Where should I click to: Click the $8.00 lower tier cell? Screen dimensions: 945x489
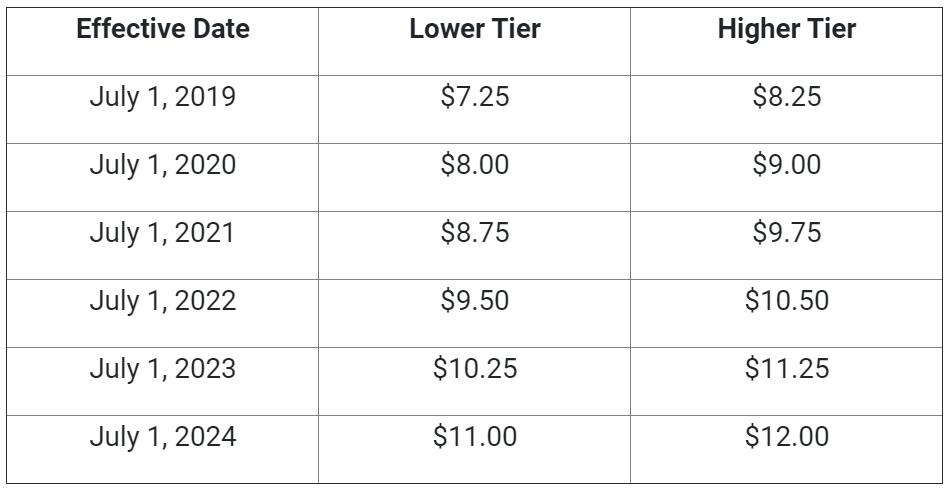click(474, 164)
